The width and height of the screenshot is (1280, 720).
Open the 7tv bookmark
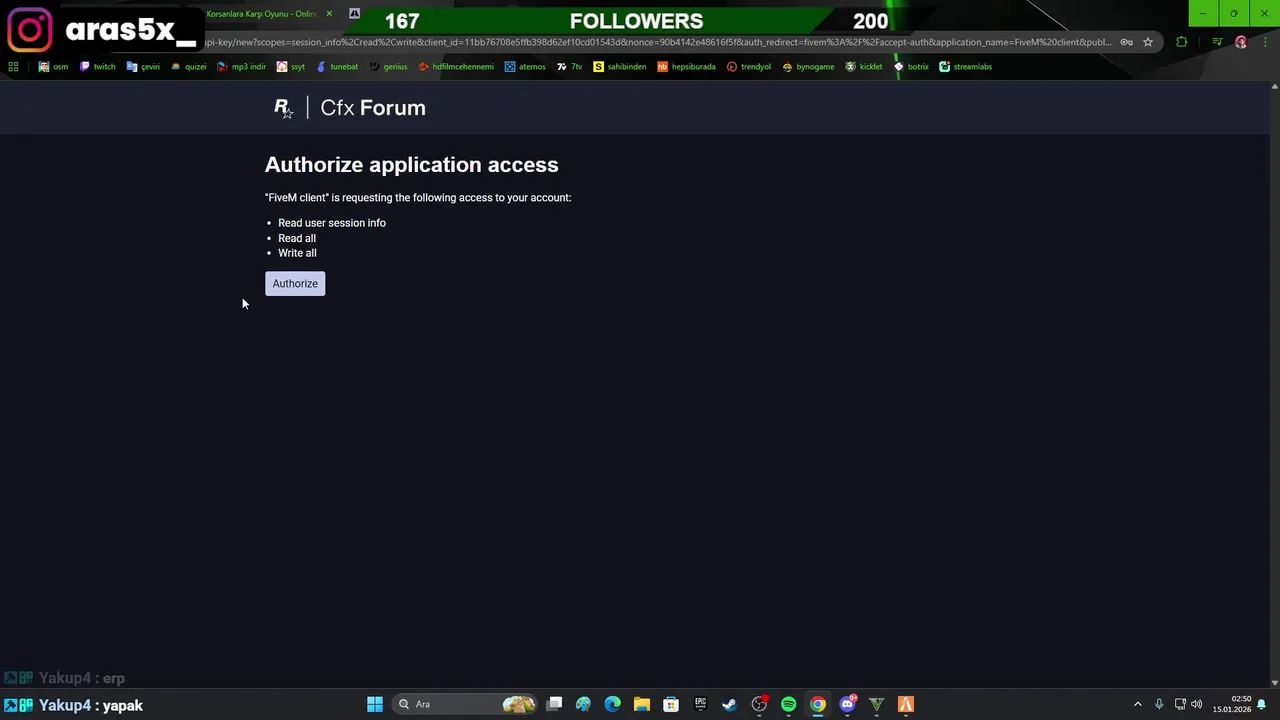[x=569, y=67]
